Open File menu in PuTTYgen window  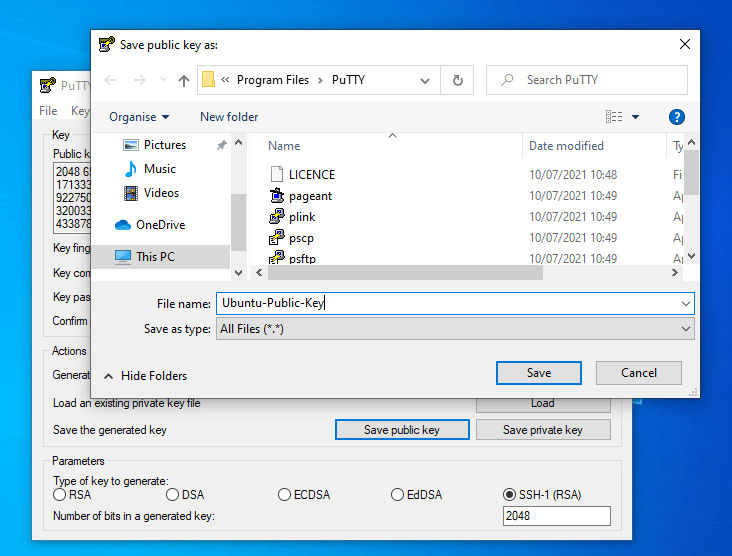pos(48,111)
